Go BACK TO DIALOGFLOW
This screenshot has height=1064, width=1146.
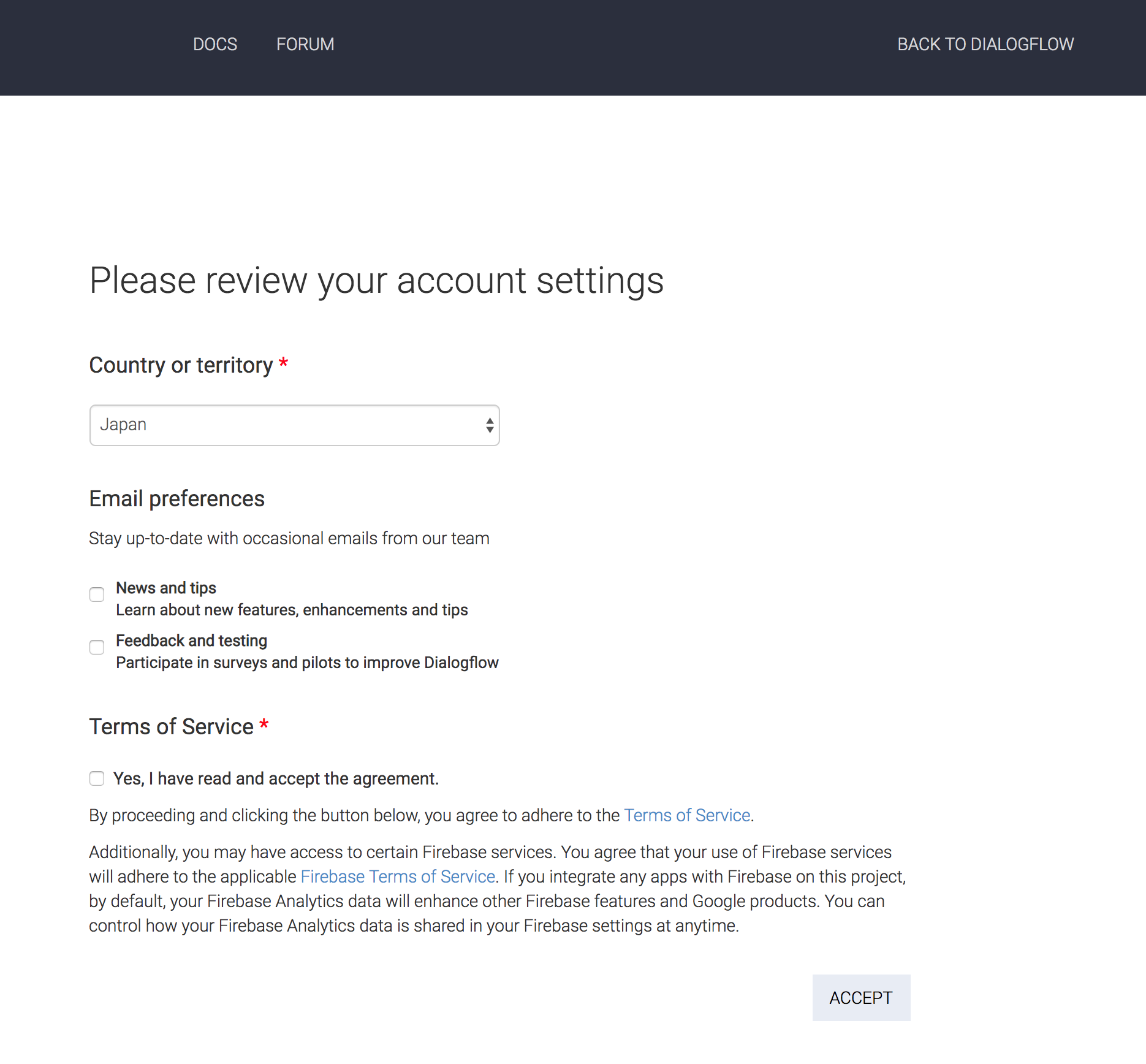(x=985, y=44)
